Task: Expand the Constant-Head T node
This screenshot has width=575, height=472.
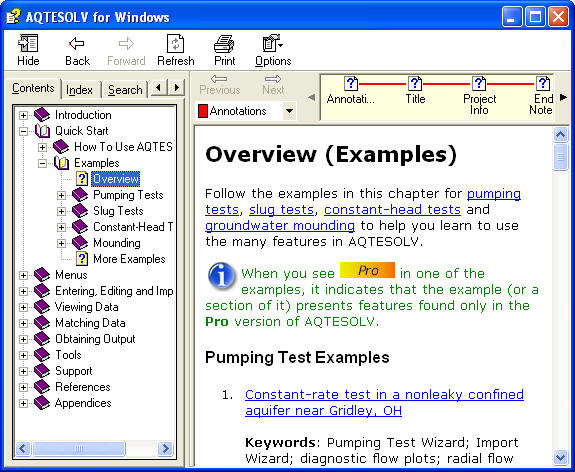Action: (x=62, y=227)
